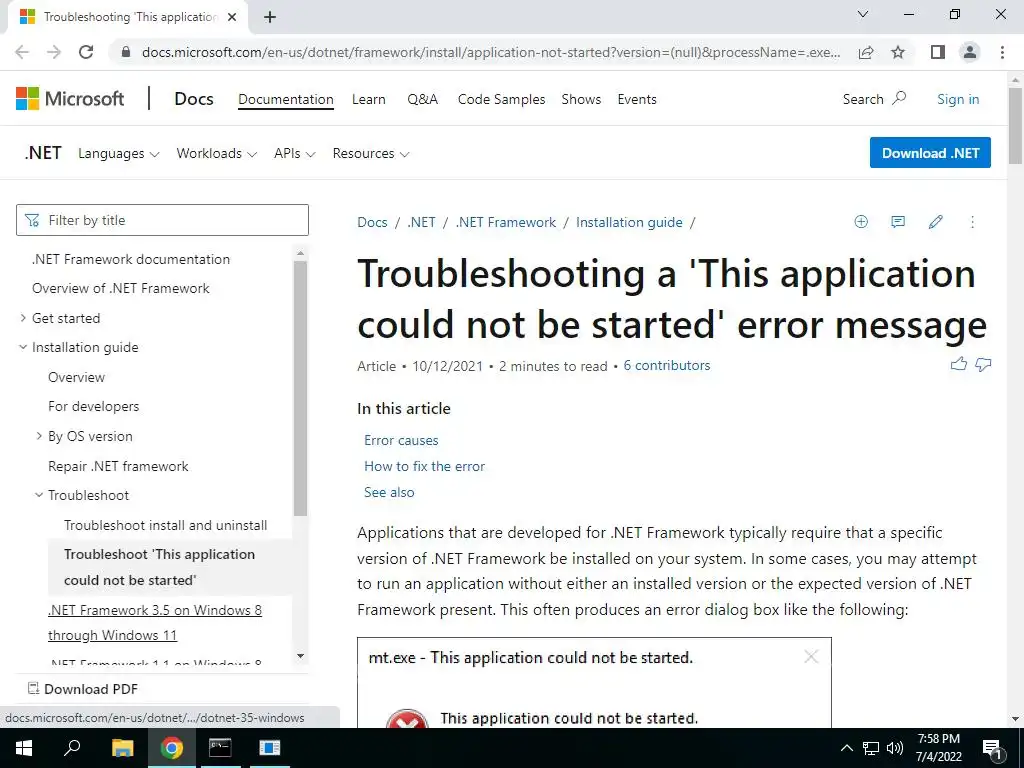The image size is (1024, 768).
Task: Open the Learn menu item
Action: (369, 99)
